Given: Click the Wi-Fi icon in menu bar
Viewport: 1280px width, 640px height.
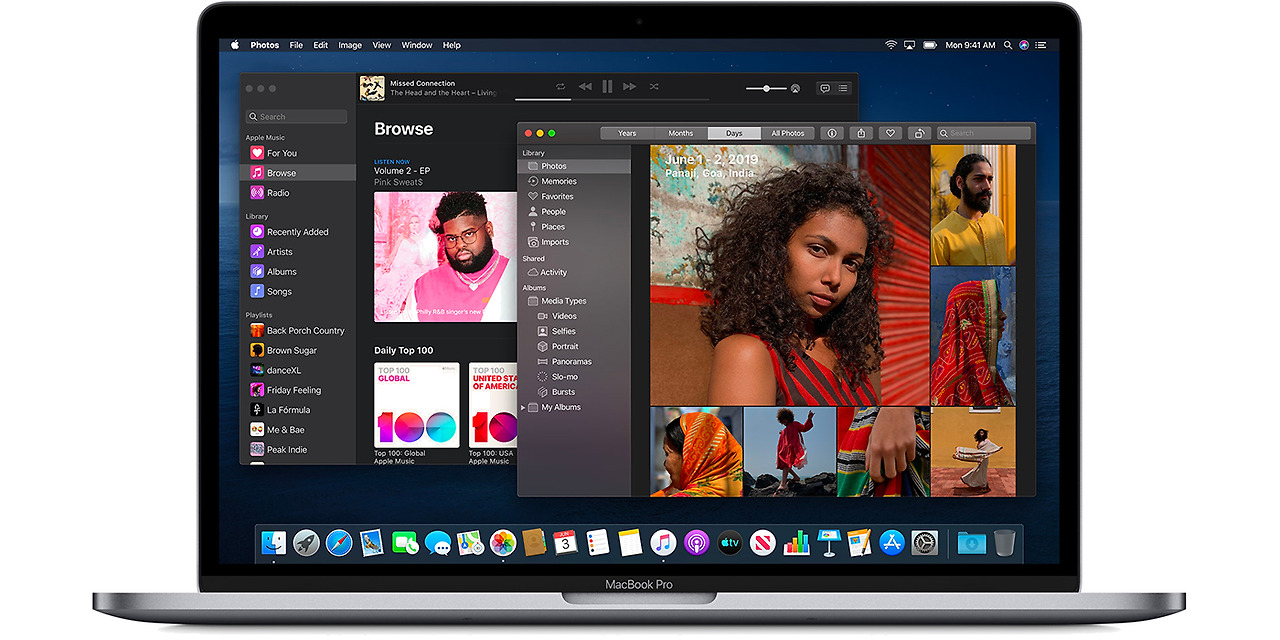Looking at the screenshot, I should pos(890,45).
